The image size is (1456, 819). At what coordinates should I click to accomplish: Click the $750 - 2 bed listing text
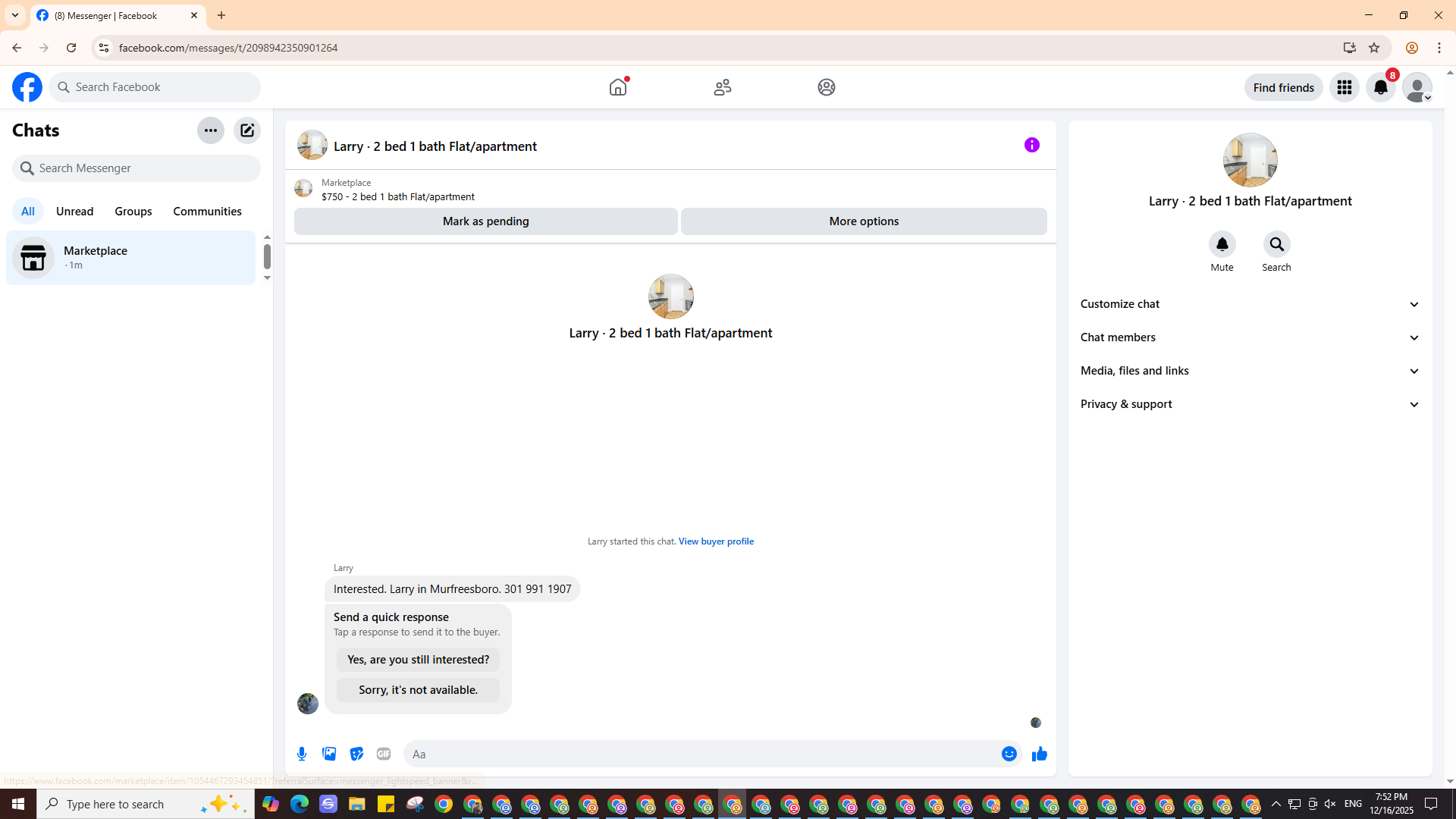pyautogui.click(x=398, y=196)
